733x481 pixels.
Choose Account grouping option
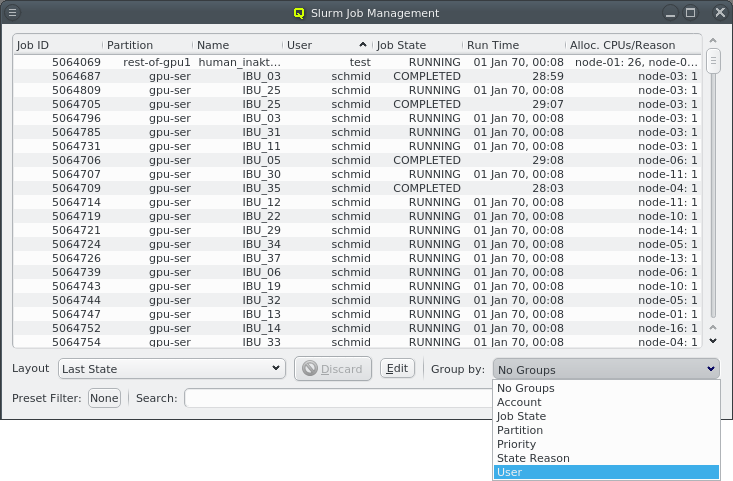point(606,402)
